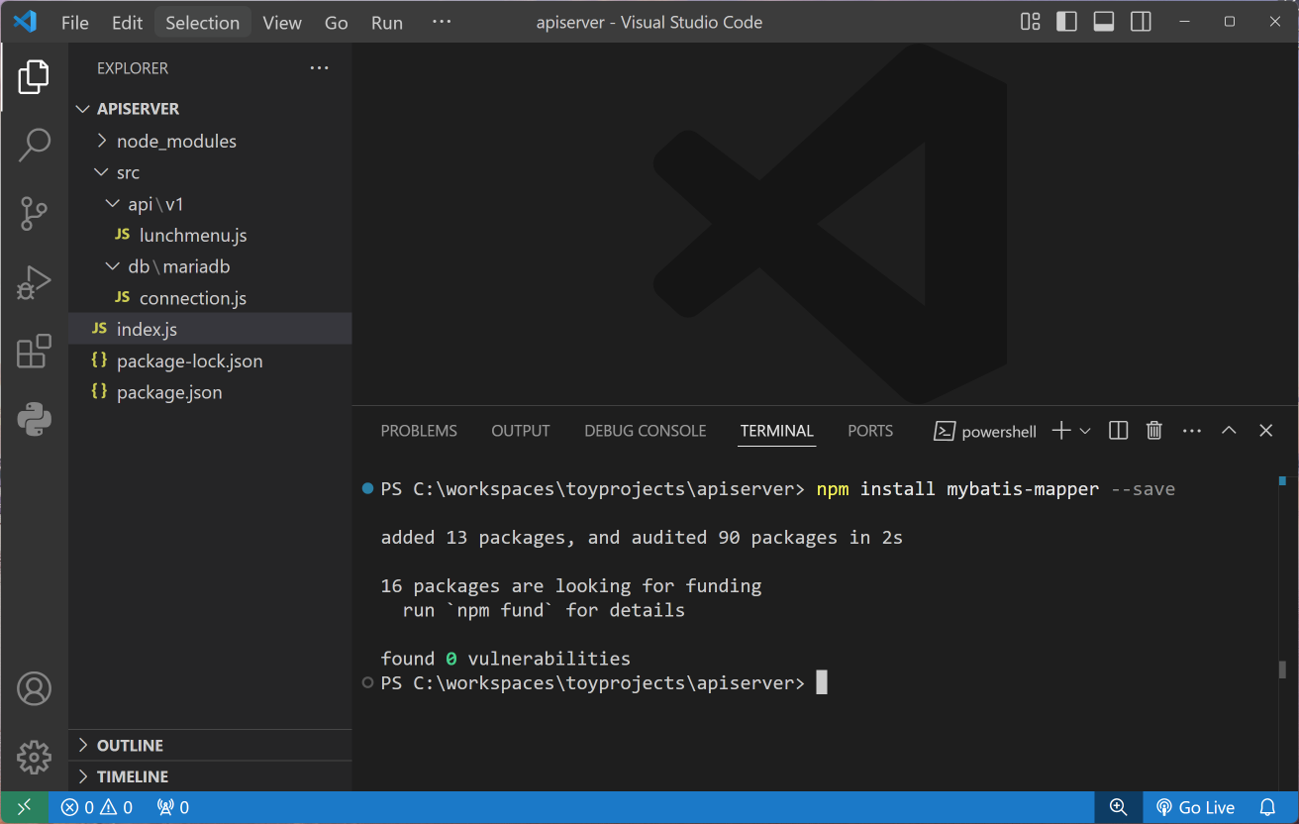Open the Accounts menu icon
Image resolution: width=1299 pixels, height=824 pixels.
[x=33, y=689]
